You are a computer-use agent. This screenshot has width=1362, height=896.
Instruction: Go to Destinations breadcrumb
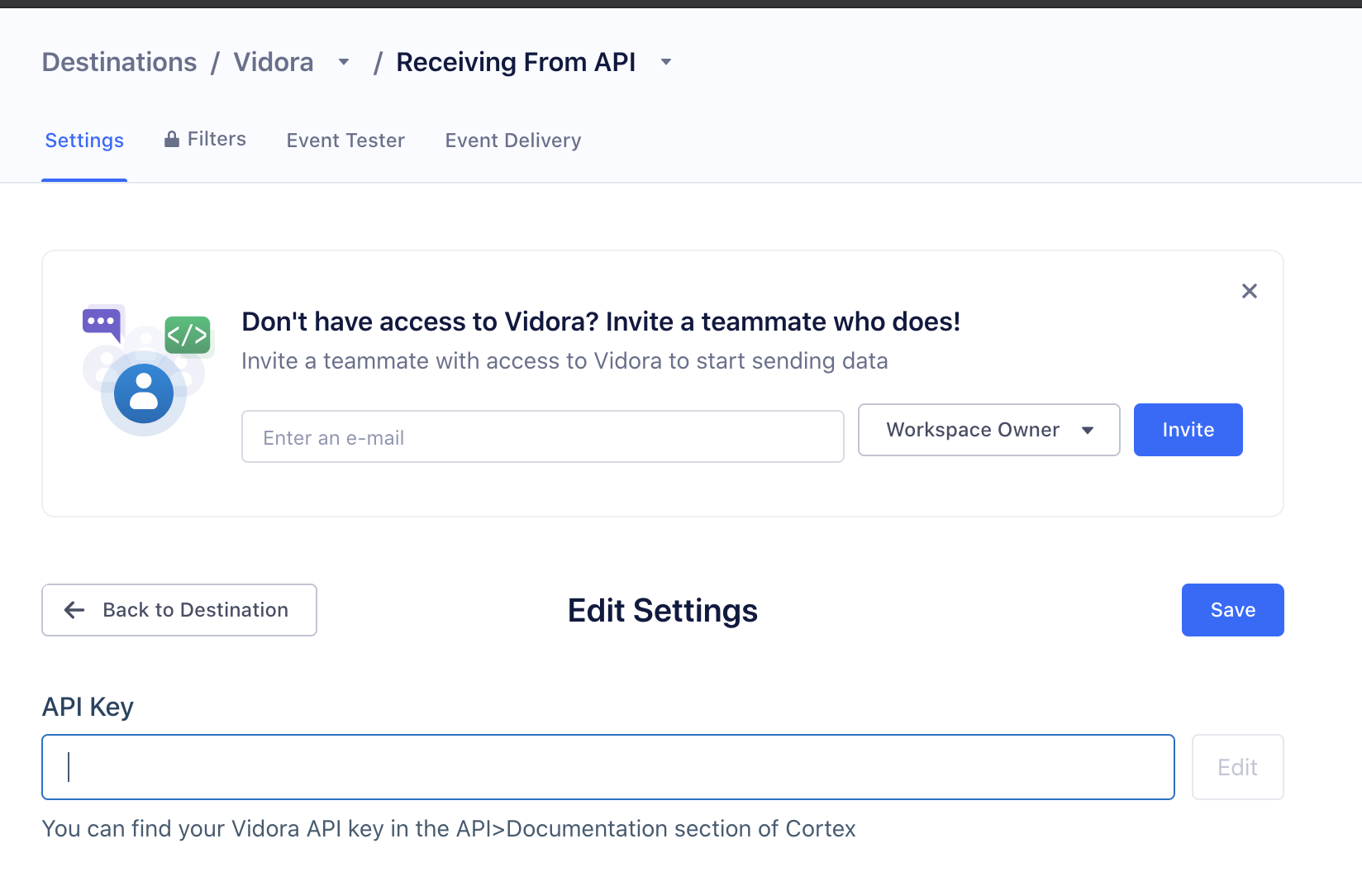pyautogui.click(x=119, y=62)
